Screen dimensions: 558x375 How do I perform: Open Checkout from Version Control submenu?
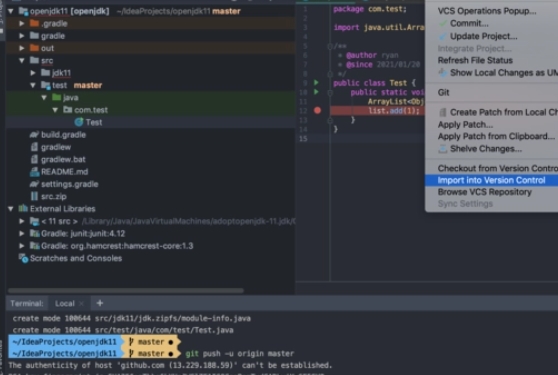(x=498, y=168)
